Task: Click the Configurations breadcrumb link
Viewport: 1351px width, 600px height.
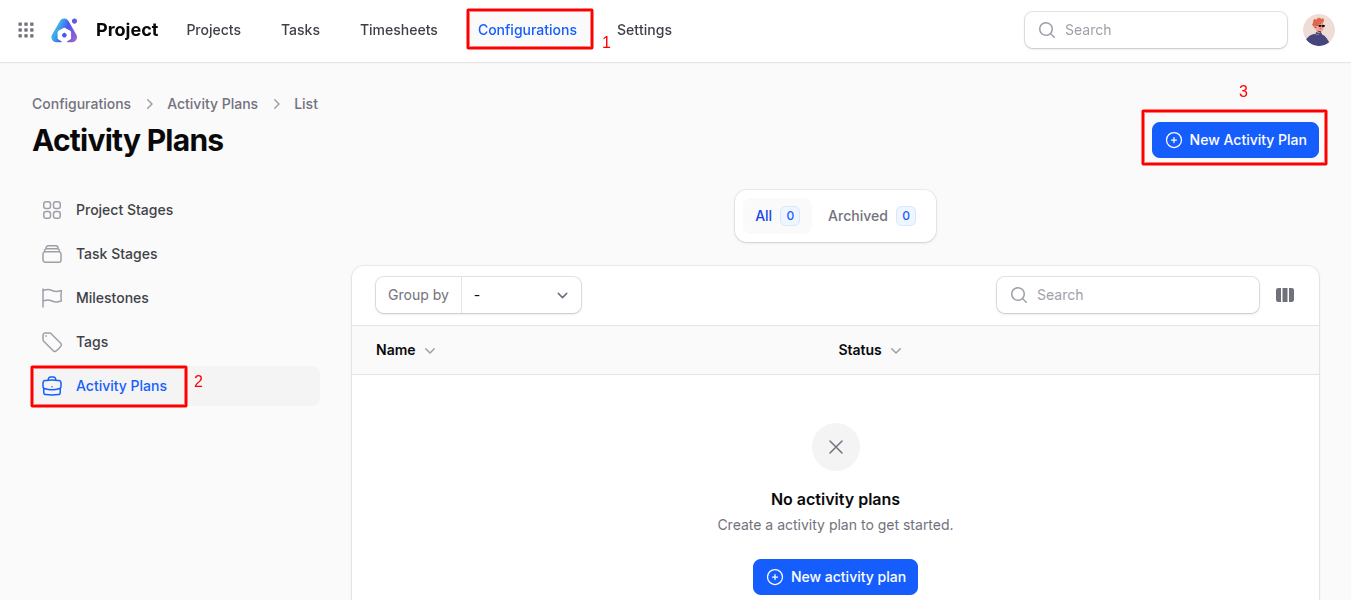Action: (81, 104)
